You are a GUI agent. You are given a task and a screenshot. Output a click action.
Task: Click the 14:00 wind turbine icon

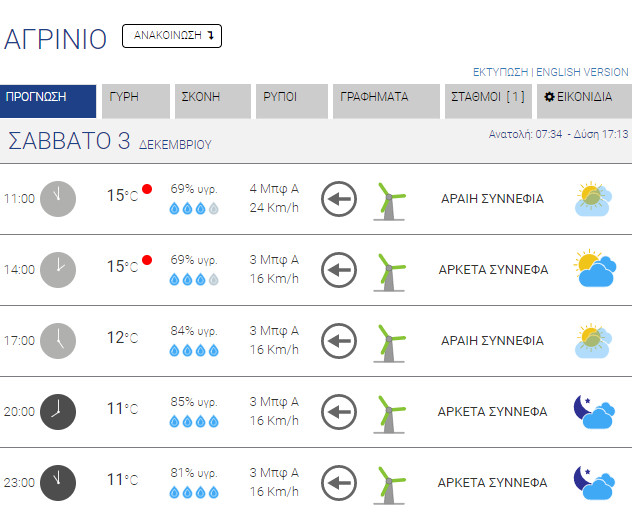point(388,270)
